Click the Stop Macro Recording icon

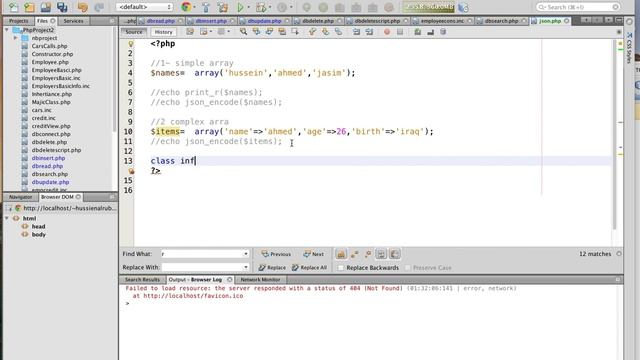(400, 31)
